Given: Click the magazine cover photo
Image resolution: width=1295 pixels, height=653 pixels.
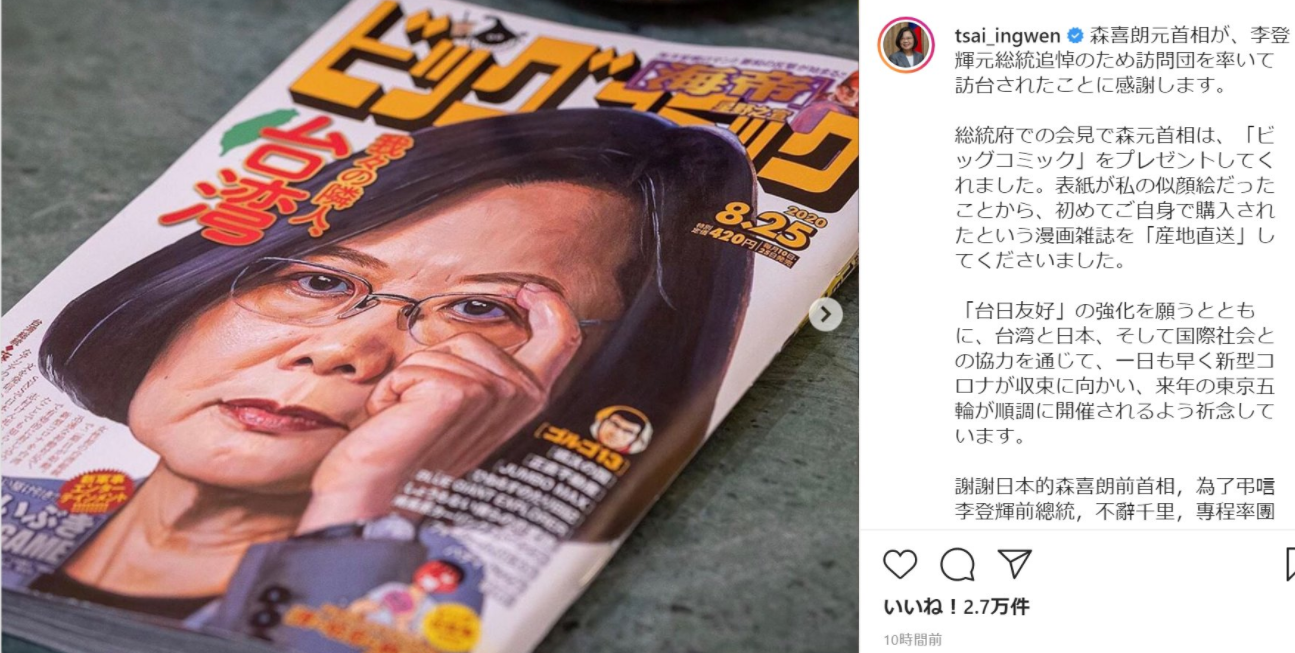Looking at the screenshot, I should (x=429, y=326).
